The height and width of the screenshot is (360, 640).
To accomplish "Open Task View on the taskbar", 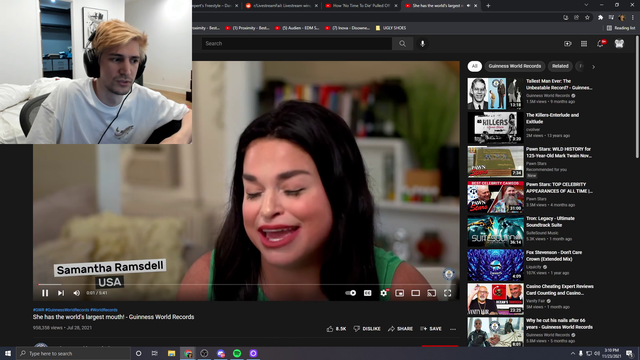I will pos(154,353).
